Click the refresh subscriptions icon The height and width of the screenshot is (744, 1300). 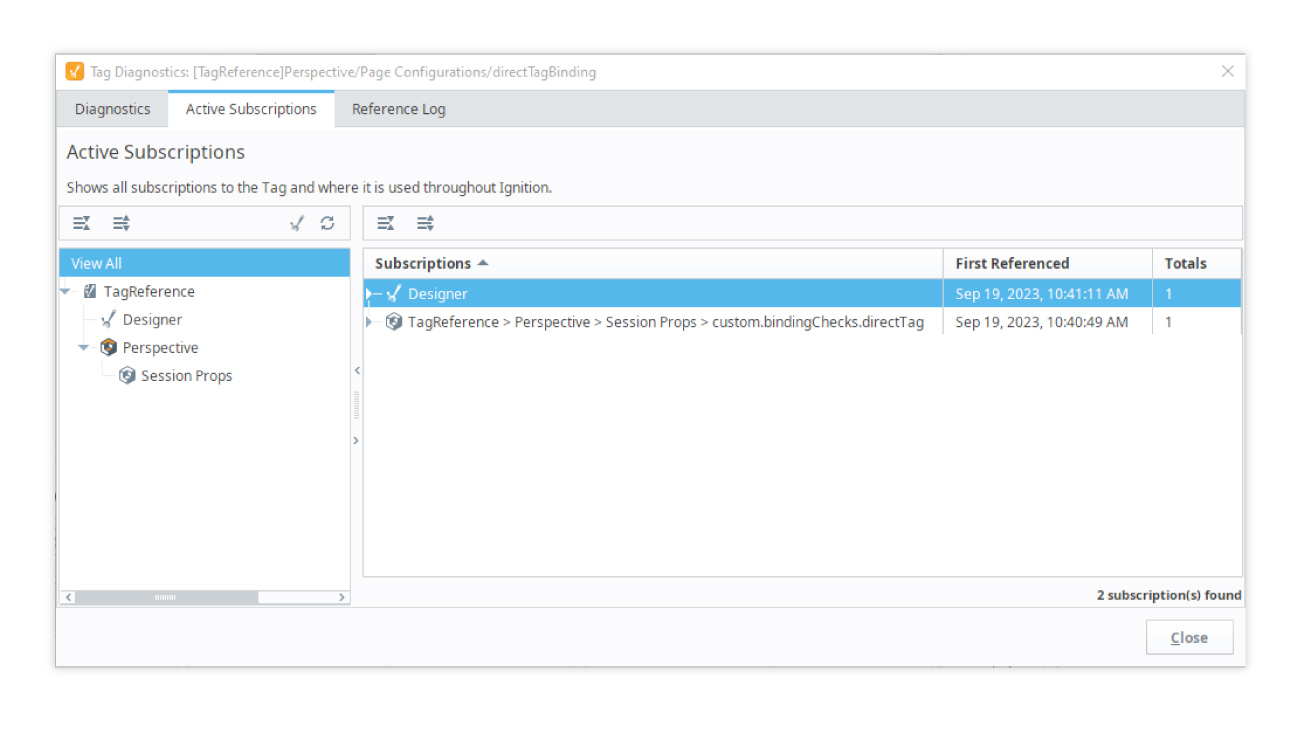tap(327, 223)
